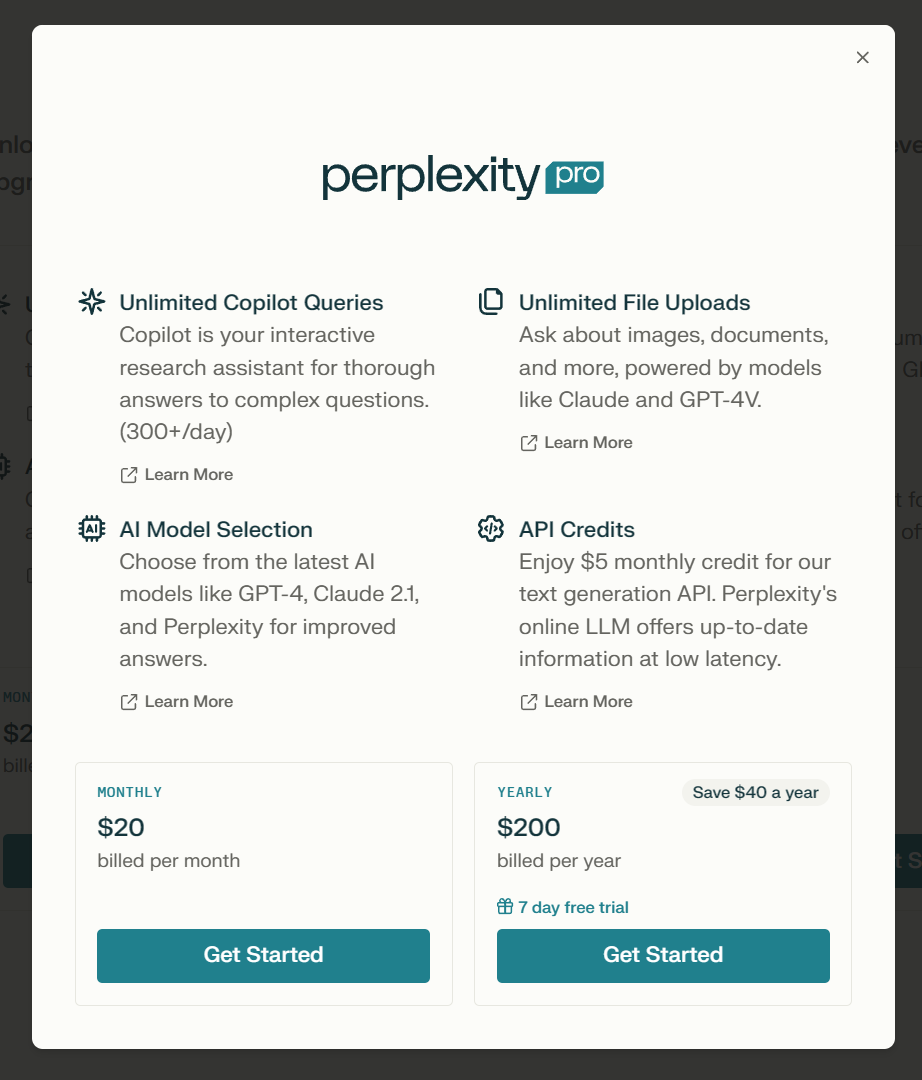Viewport: 922px width, 1080px height.
Task: Open Learn More for AI Model Selection
Action: pyautogui.click(x=188, y=702)
